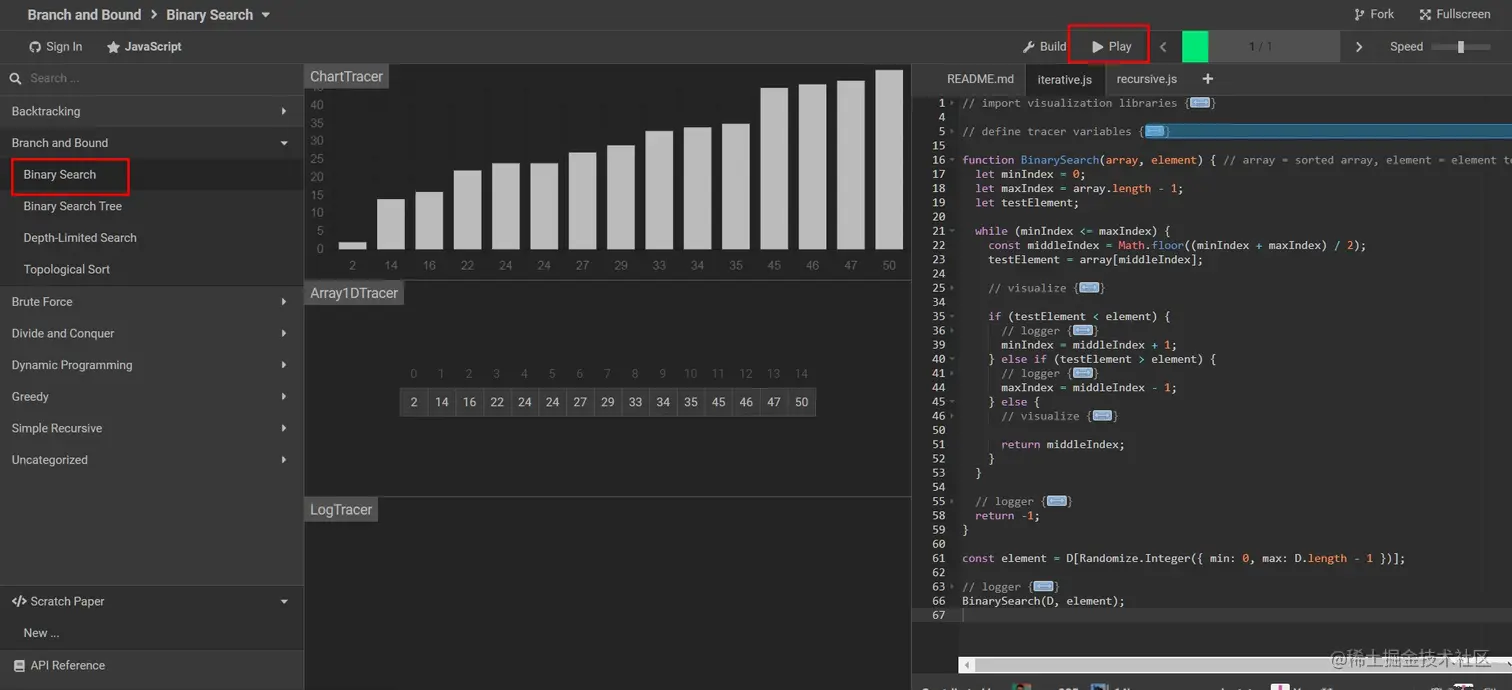Click the API Reference book icon
Screen dimensions: 1512x690
[x=19, y=665]
